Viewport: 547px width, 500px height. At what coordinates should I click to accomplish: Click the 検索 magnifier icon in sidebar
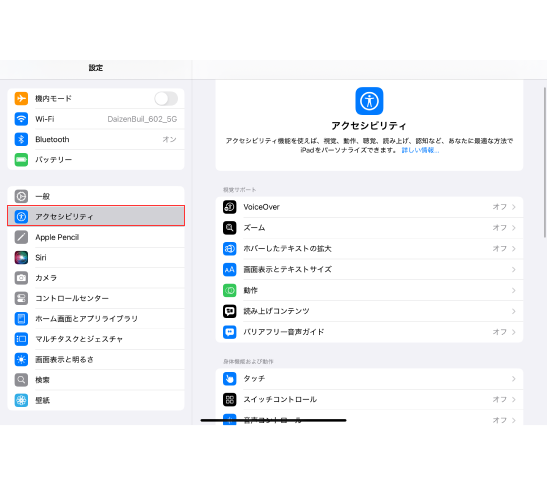21,380
